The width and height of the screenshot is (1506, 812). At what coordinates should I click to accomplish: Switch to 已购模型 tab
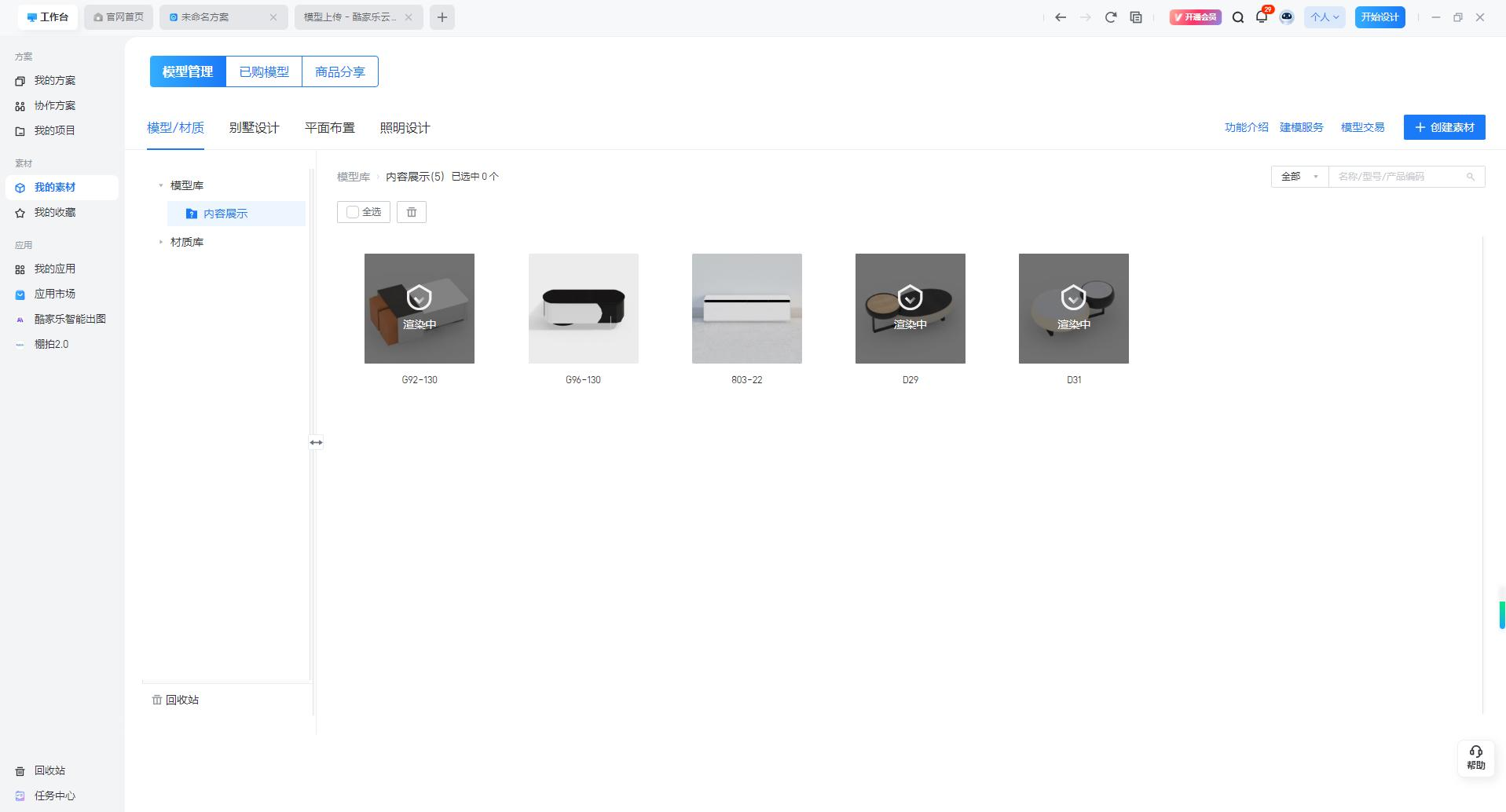[264, 71]
